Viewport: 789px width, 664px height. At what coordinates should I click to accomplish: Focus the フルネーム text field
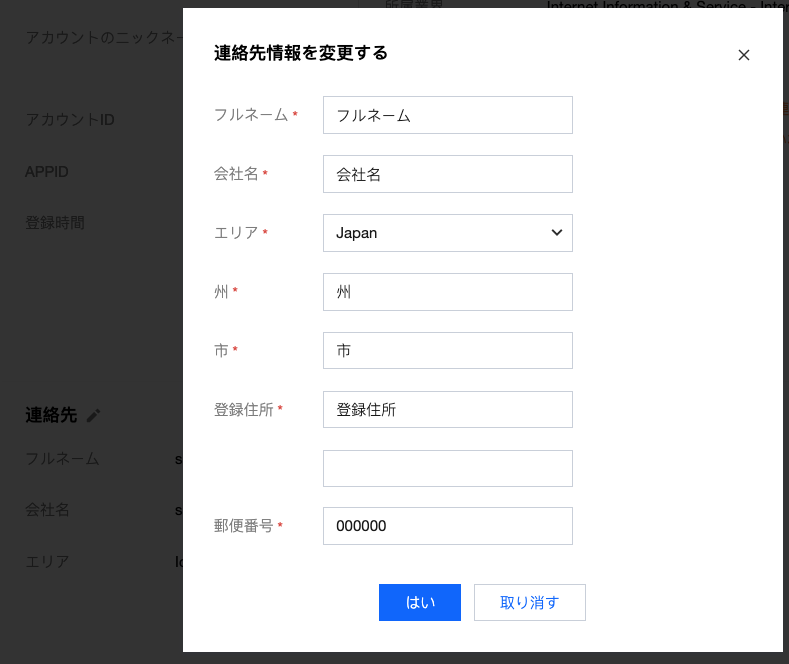click(x=447, y=115)
